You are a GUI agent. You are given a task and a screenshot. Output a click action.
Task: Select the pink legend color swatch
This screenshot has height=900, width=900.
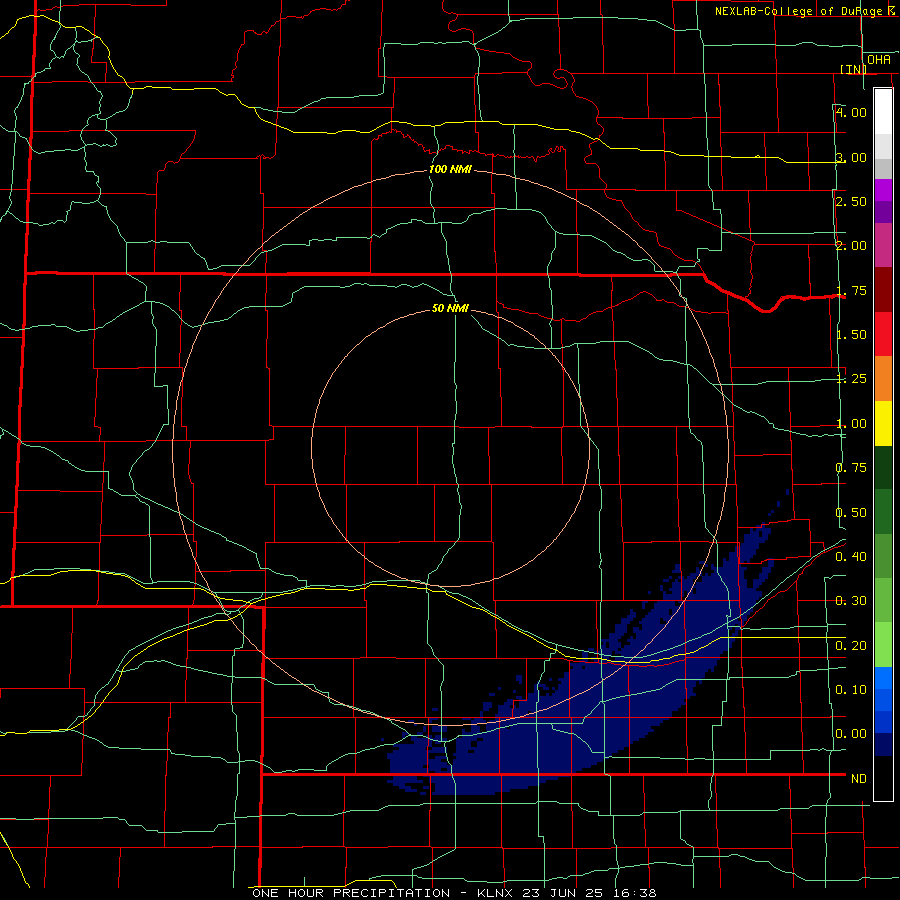point(883,245)
